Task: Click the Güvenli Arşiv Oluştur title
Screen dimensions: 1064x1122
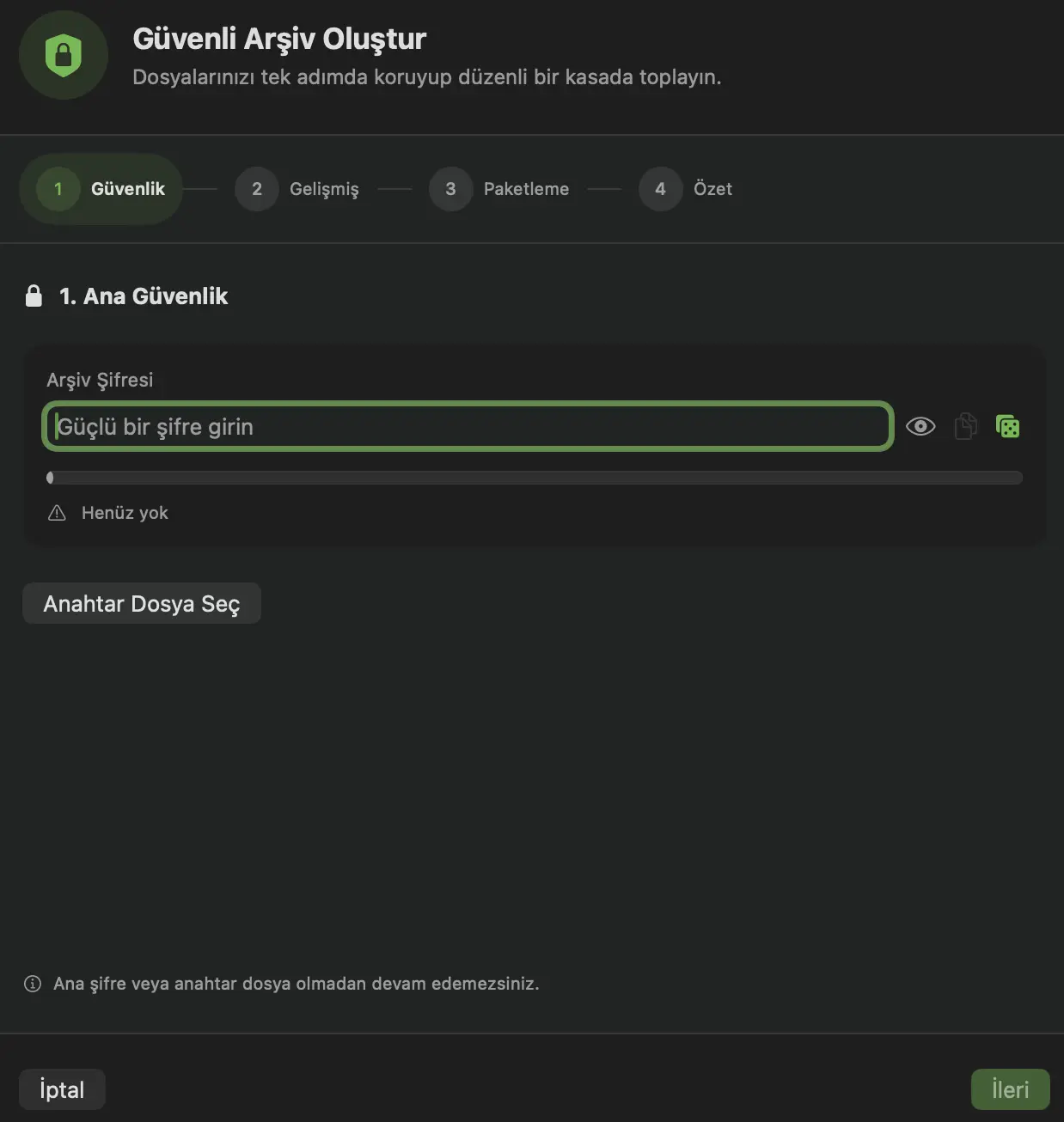Action: (279, 39)
